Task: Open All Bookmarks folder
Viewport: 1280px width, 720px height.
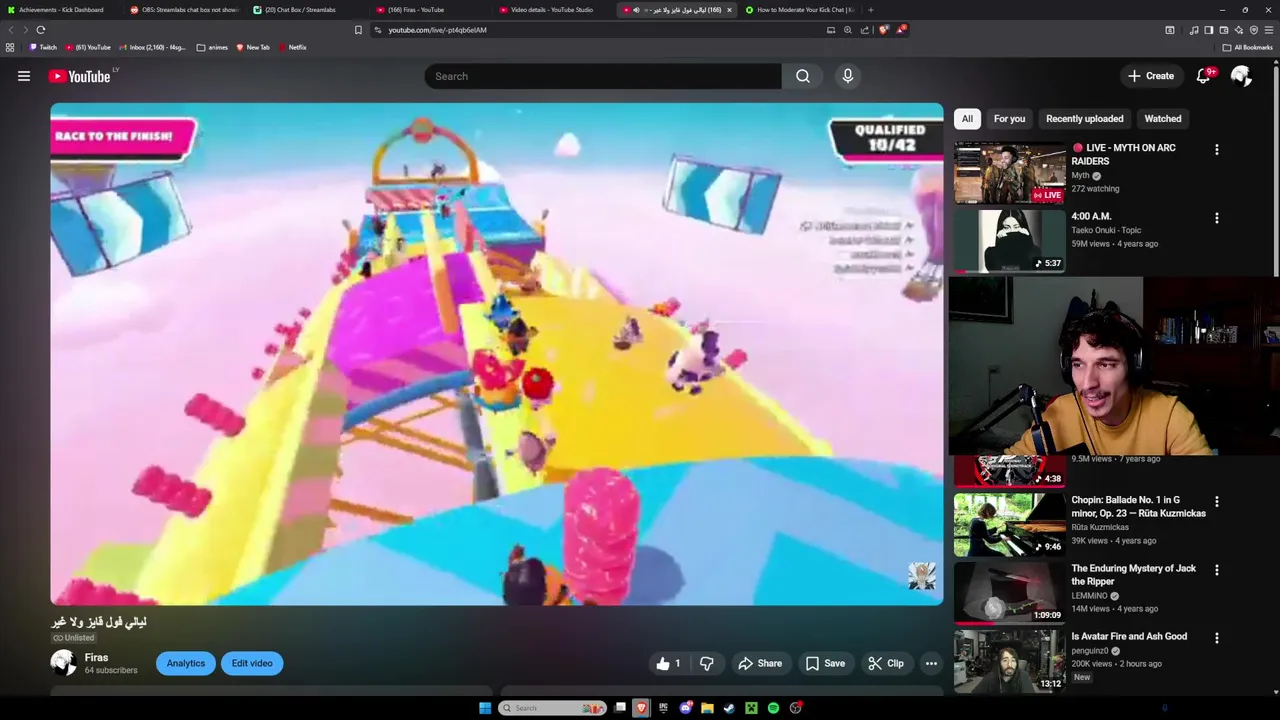Action: coord(1248,47)
